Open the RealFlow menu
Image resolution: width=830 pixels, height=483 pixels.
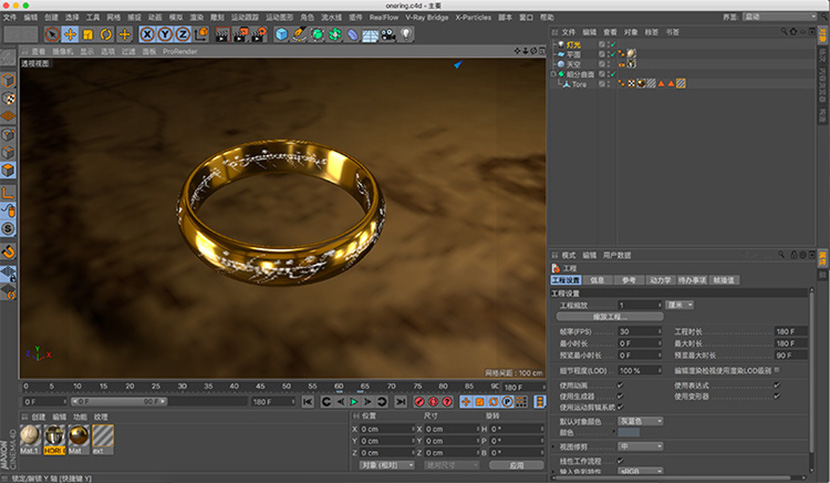(384, 17)
